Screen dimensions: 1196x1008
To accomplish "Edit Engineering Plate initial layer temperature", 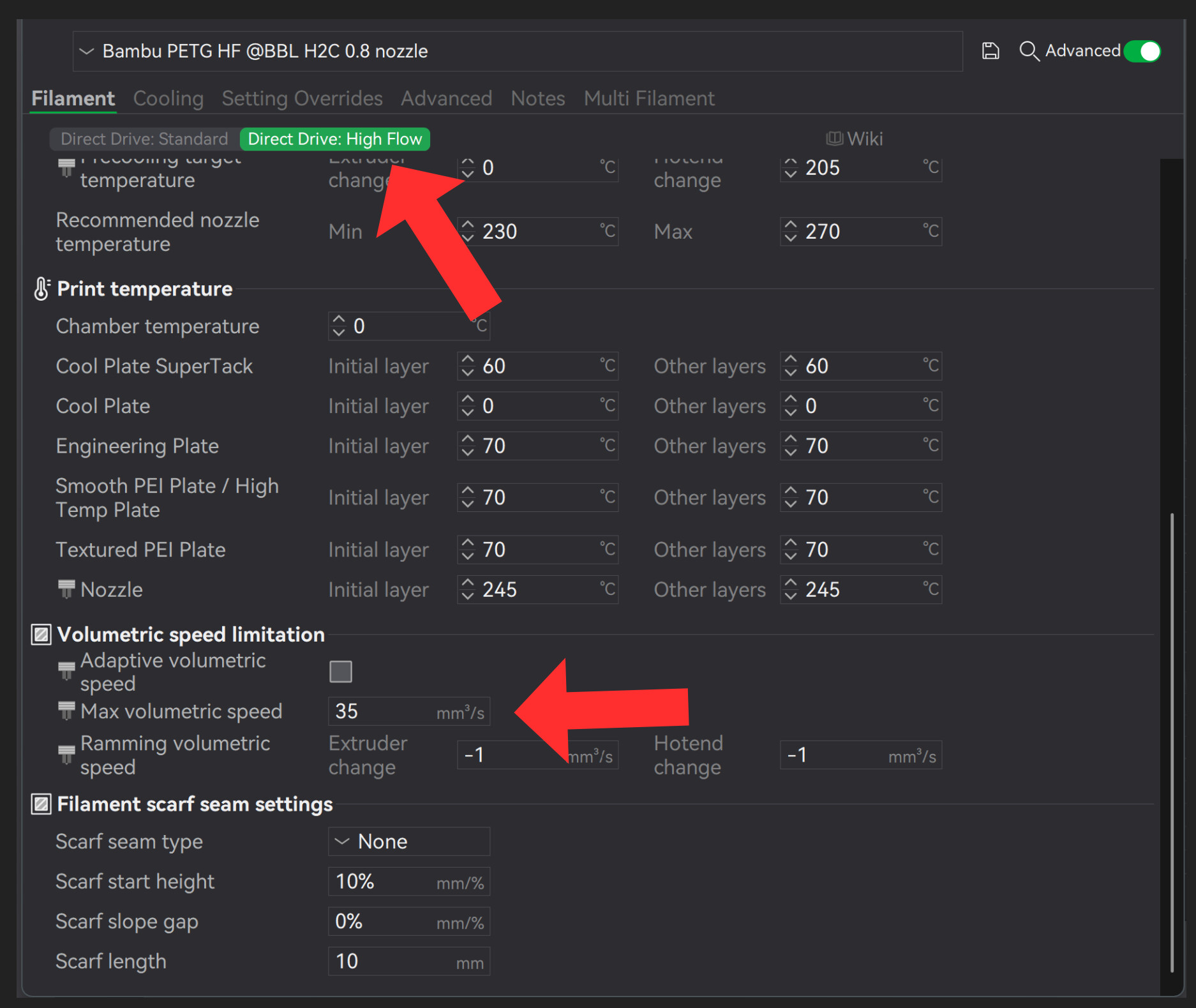I will (538, 446).
